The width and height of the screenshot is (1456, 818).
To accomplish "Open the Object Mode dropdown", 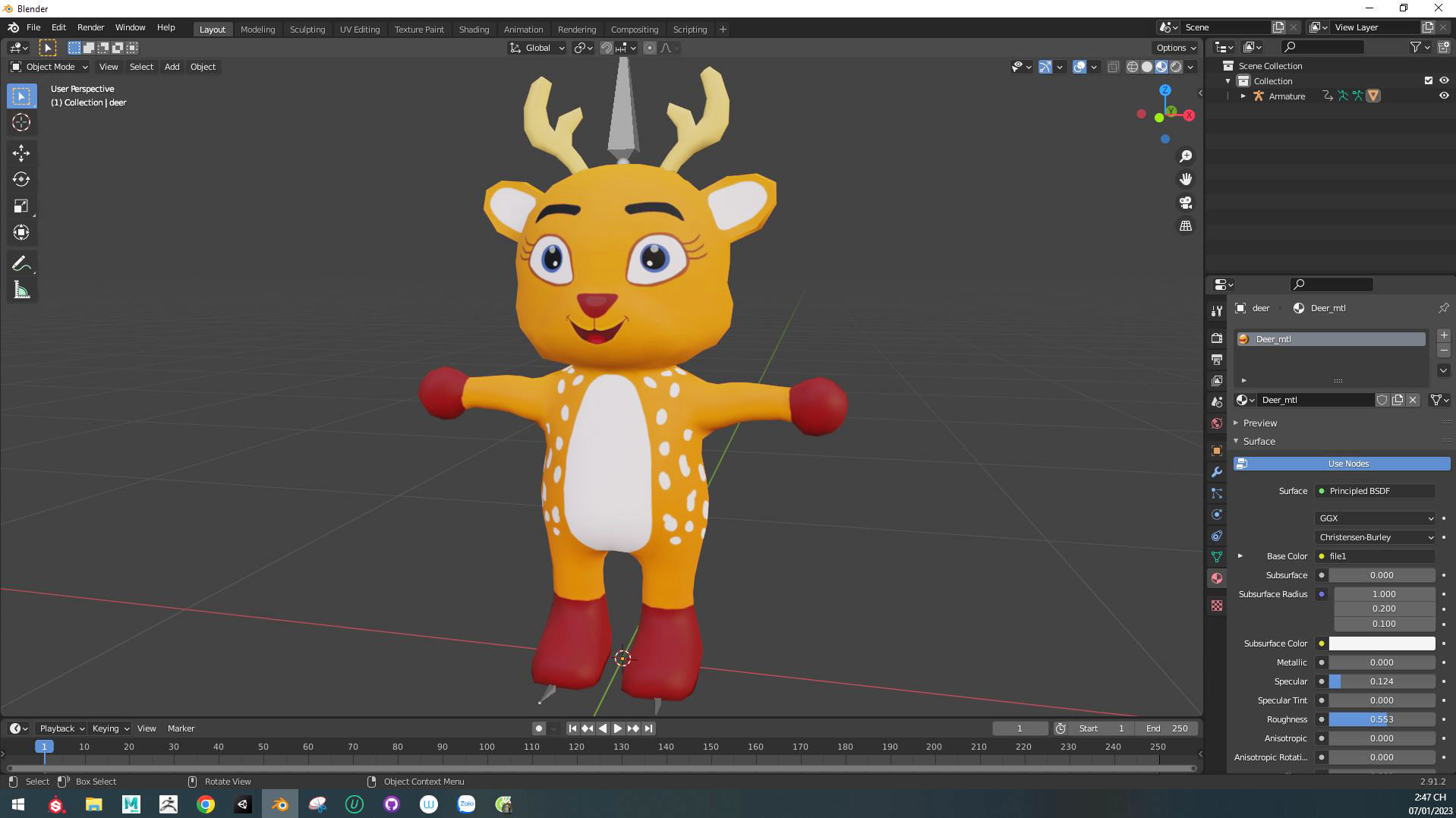I will click(x=49, y=67).
